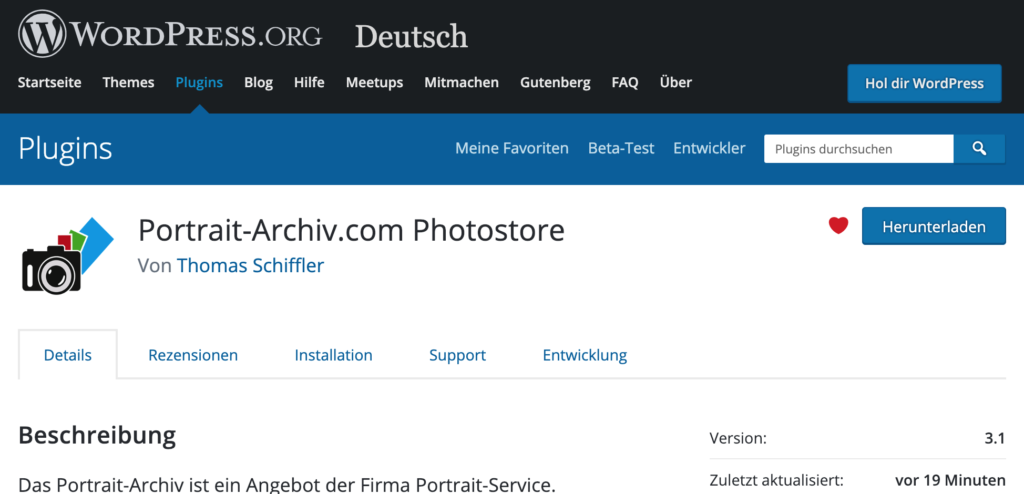Screen dimensions: 1024x494
Task: Open the Entwickler link
Action: click(709, 148)
